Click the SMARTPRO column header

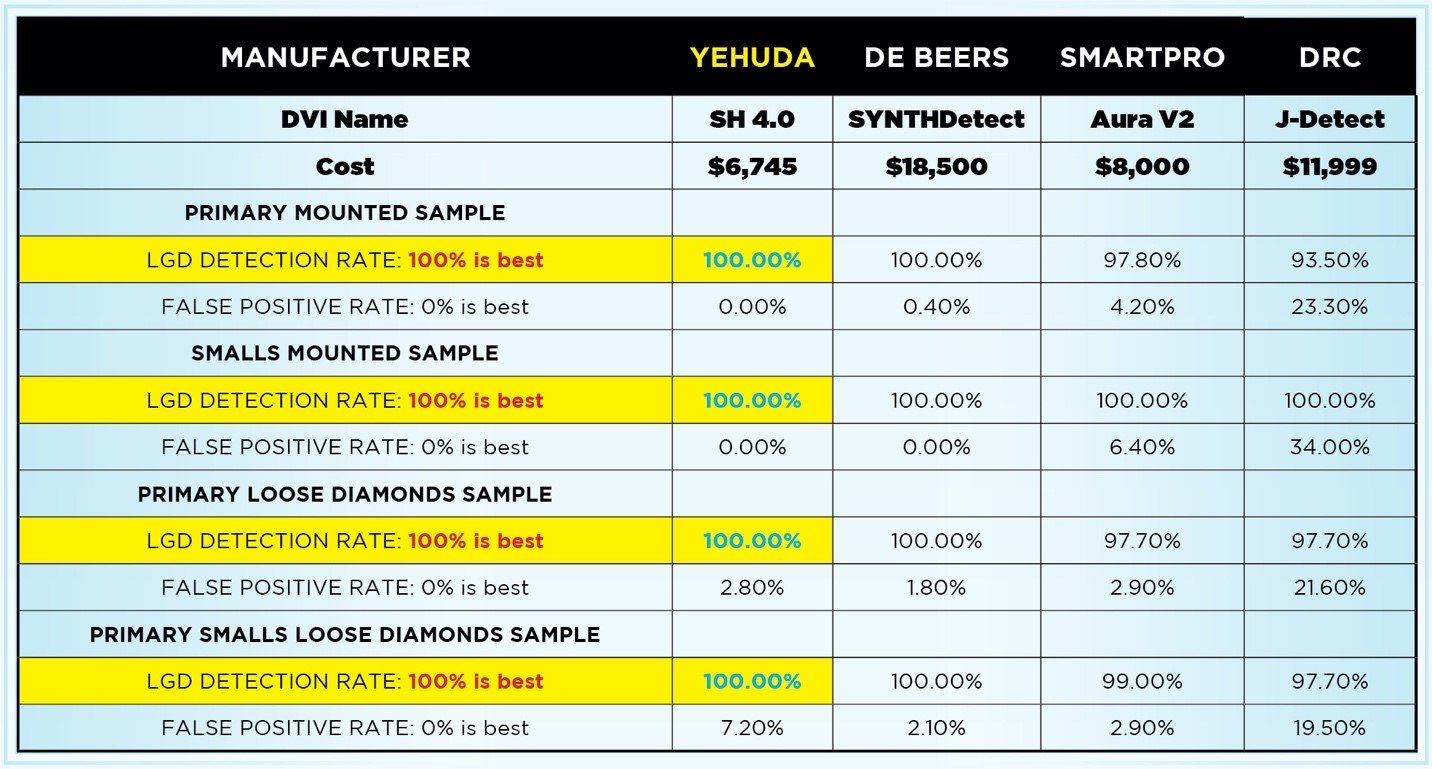(x=1142, y=57)
